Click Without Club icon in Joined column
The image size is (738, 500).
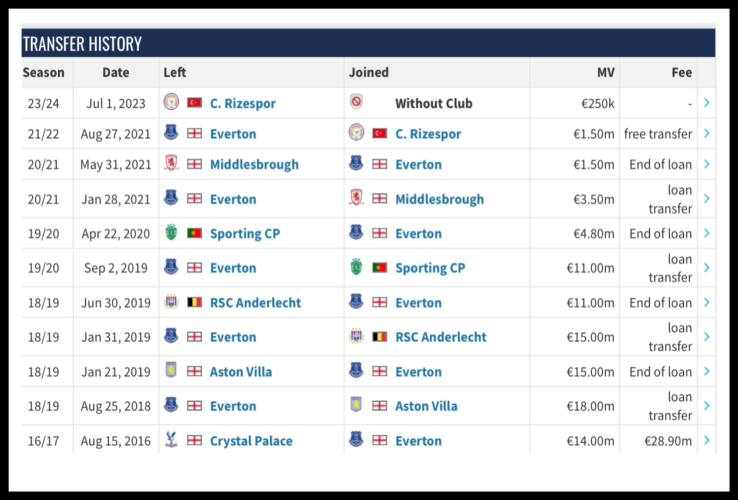(x=357, y=103)
